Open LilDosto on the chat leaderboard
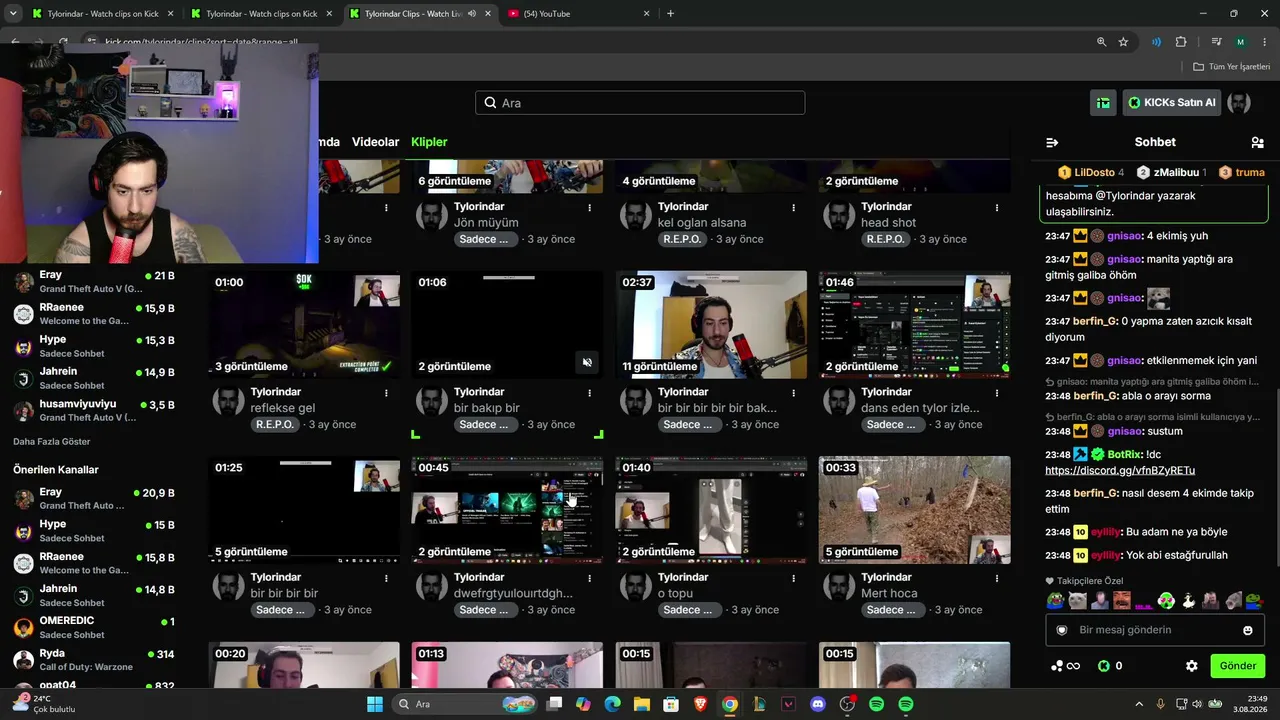1280x720 pixels. 1091,172
